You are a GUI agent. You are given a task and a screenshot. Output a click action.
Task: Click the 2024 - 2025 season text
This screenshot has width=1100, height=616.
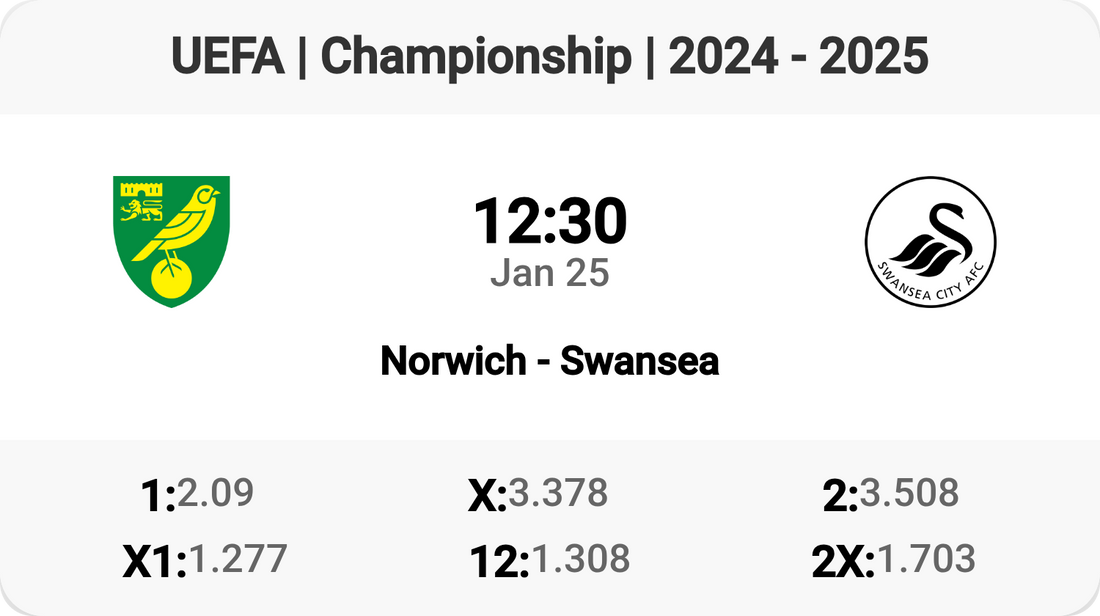point(798,58)
